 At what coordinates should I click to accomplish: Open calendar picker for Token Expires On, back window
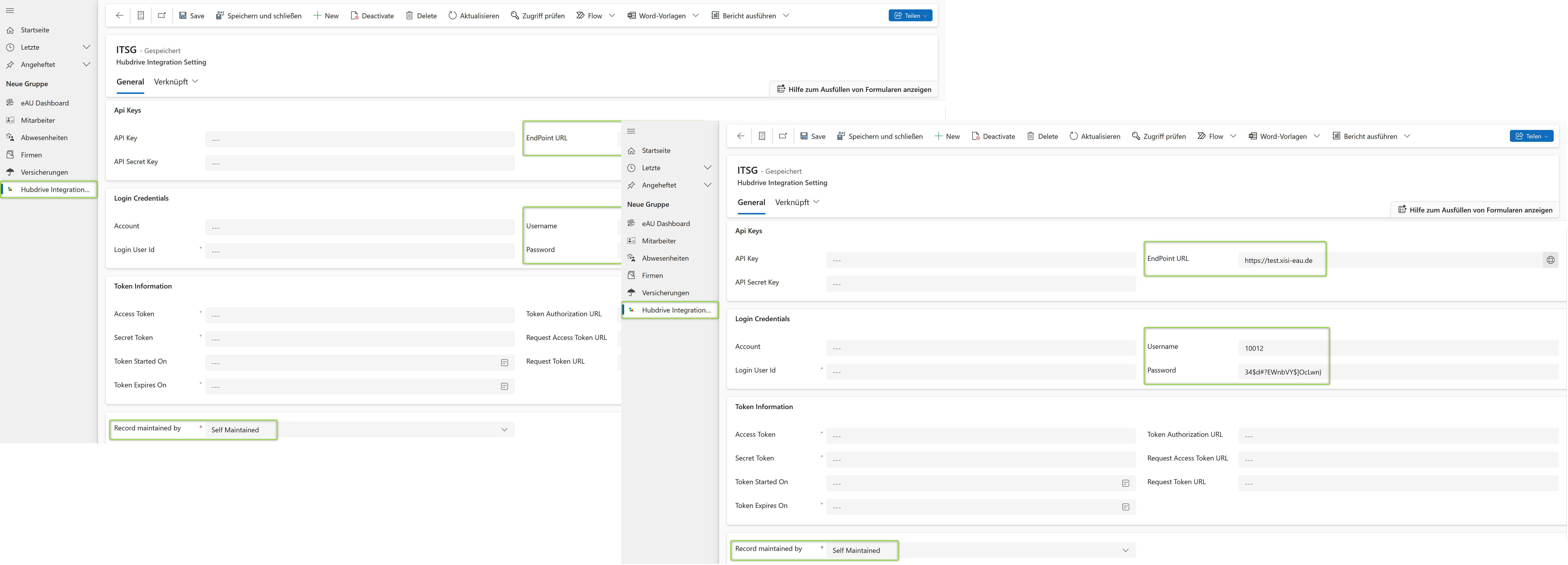[505, 387]
